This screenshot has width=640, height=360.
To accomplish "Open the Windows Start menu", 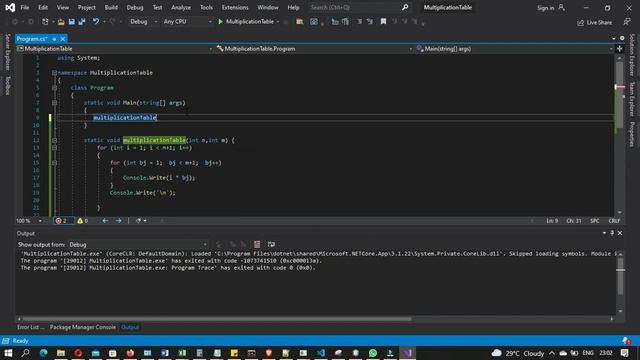I will (8, 353).
